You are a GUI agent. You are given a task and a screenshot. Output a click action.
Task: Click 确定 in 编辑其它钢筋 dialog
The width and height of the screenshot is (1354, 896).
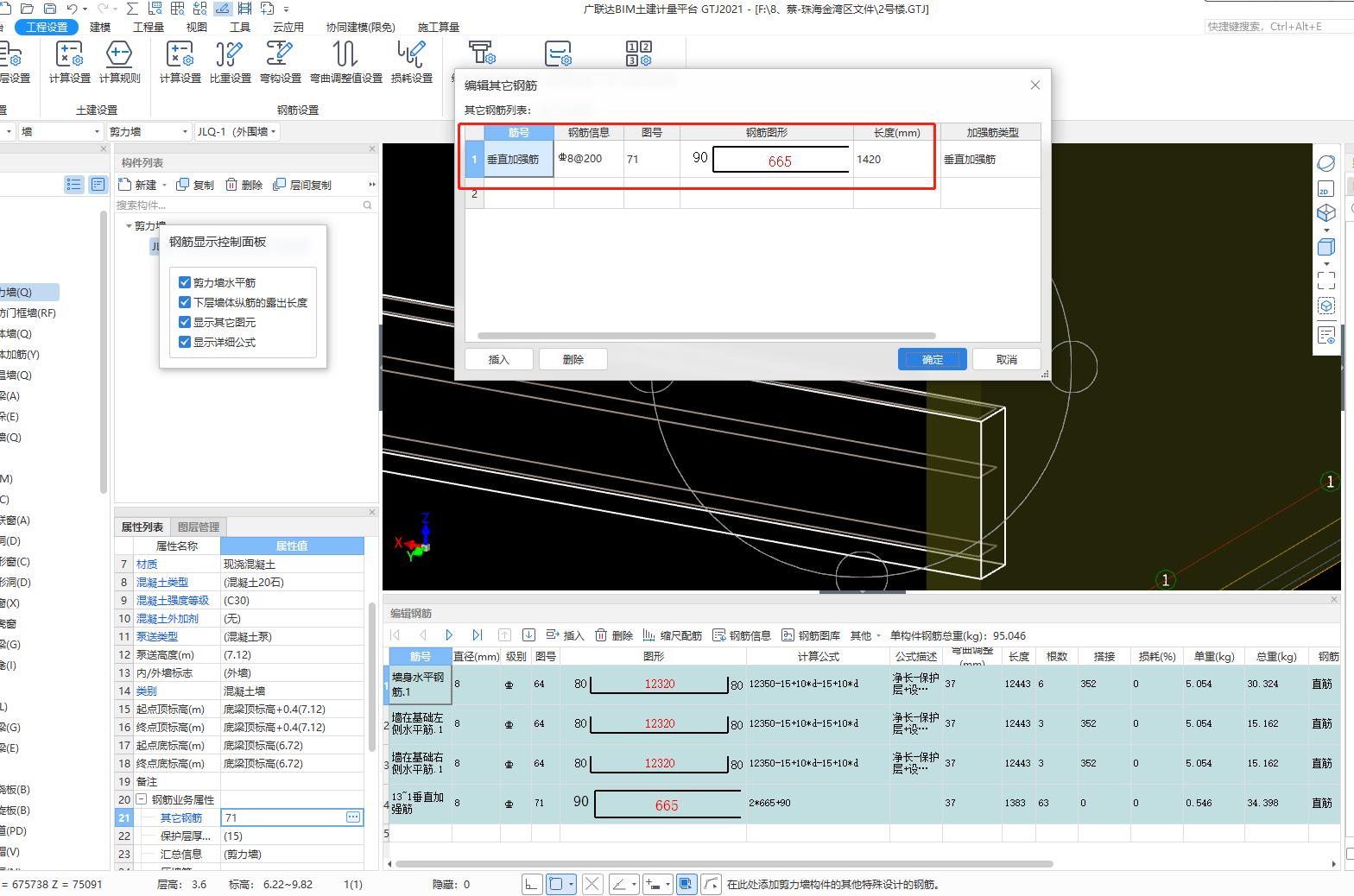(933, 359)
